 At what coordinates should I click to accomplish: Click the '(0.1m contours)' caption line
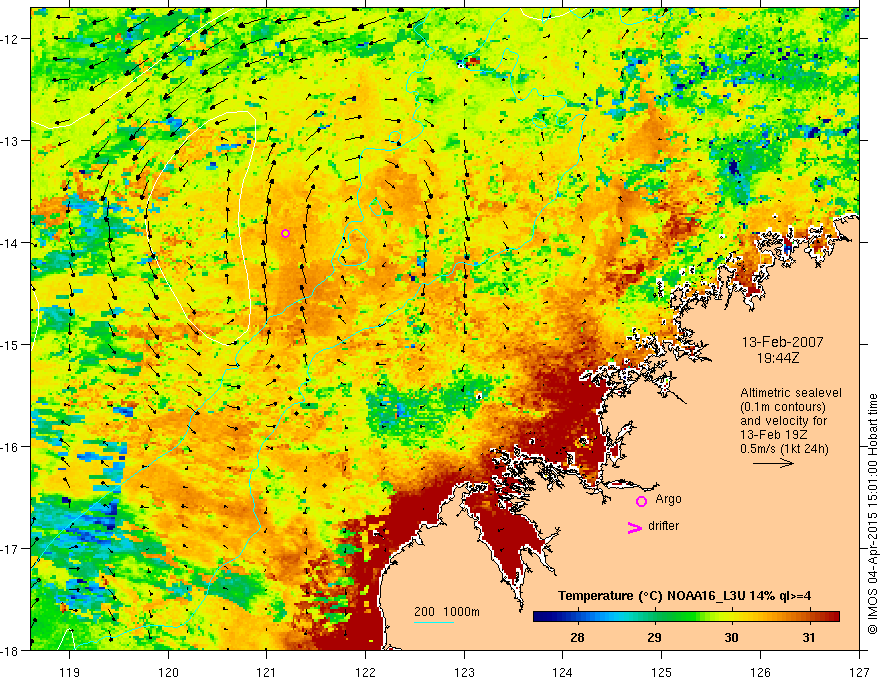[x=783, y=407]
